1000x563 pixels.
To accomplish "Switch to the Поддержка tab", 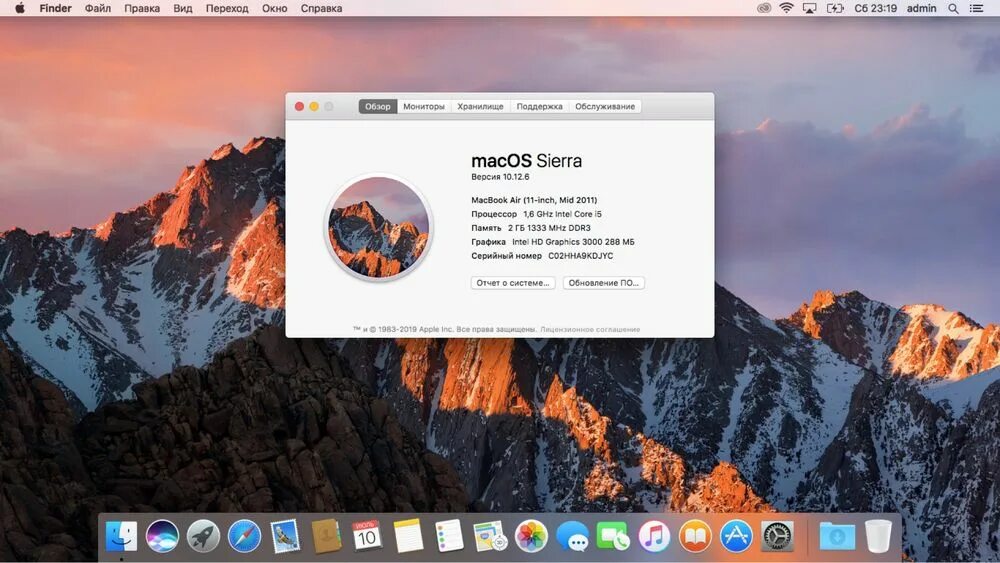I will tap(540, 106).
